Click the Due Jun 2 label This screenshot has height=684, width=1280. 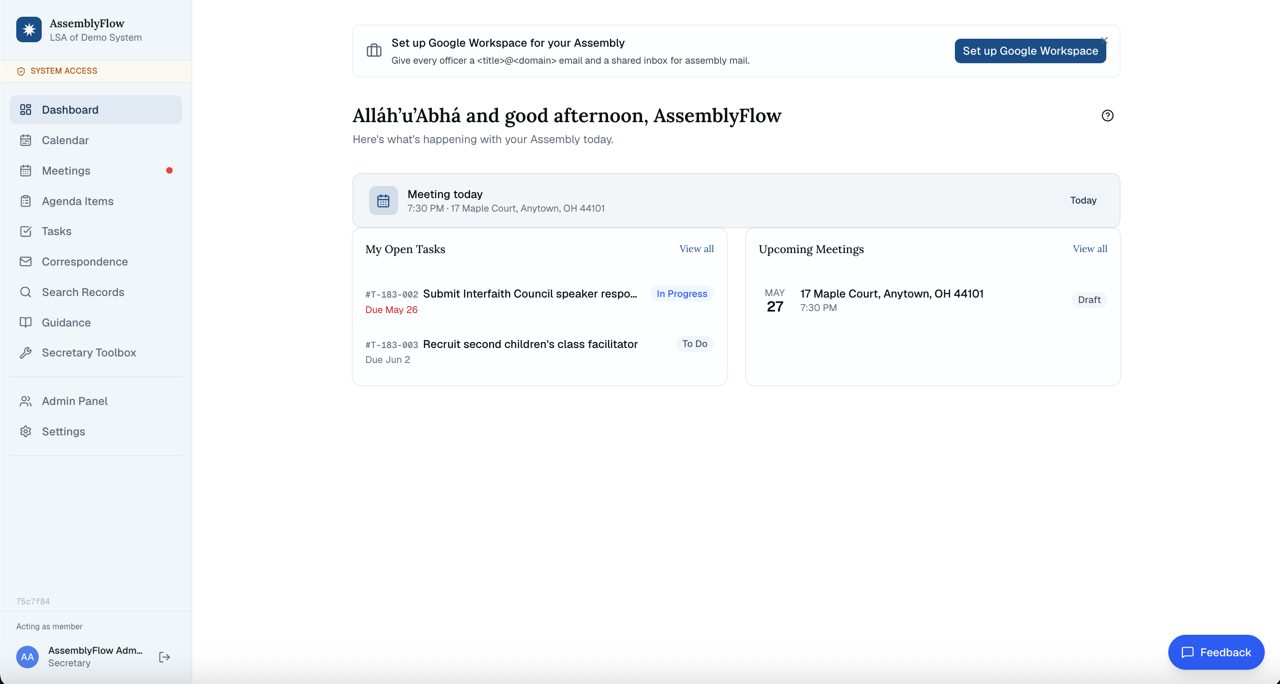click(388, 360)
